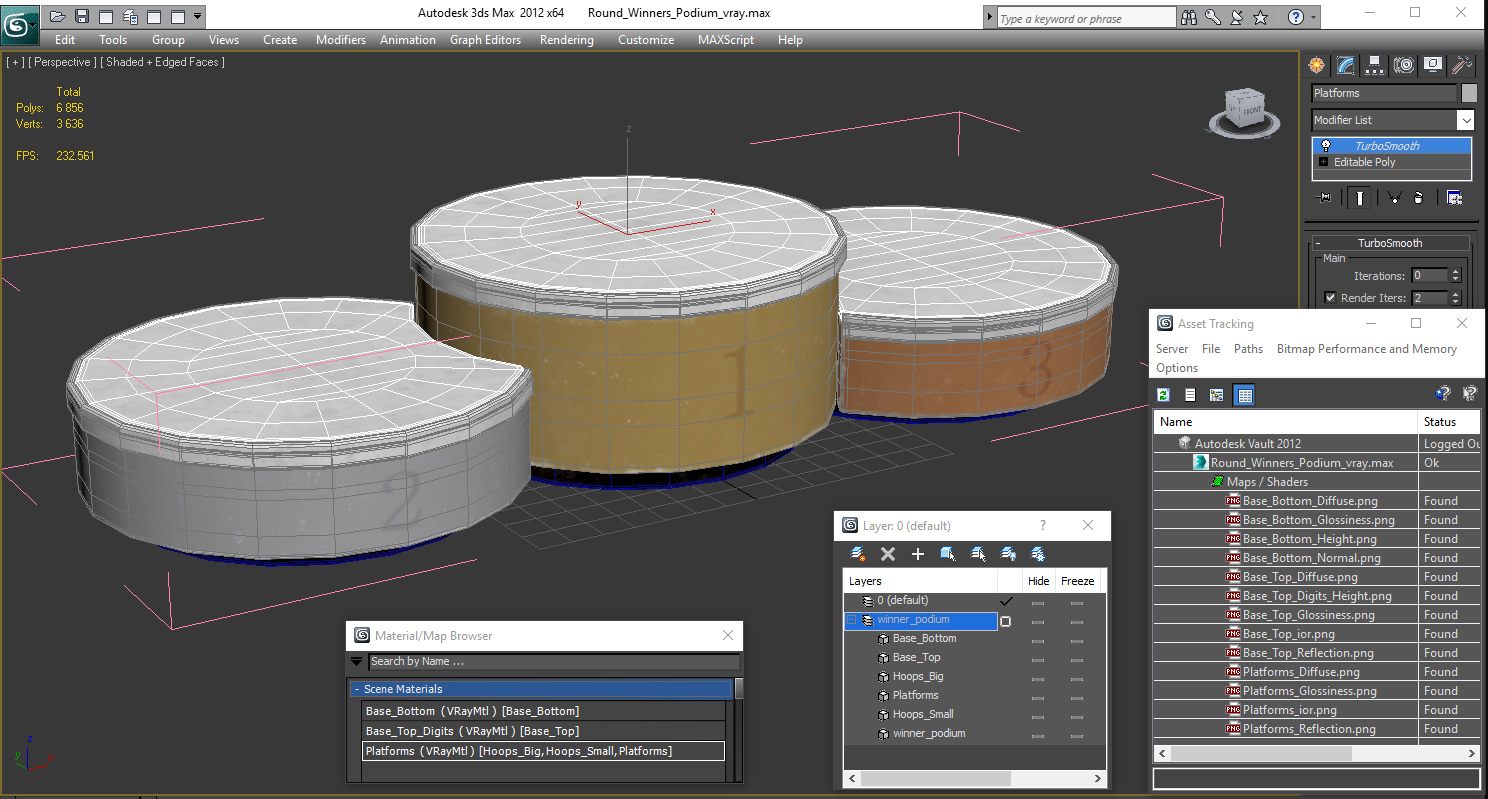The height and width of the screenshot is (799, 1488).
Task: Click the binoculars search icon in title bar
Action: [1189, 17]
